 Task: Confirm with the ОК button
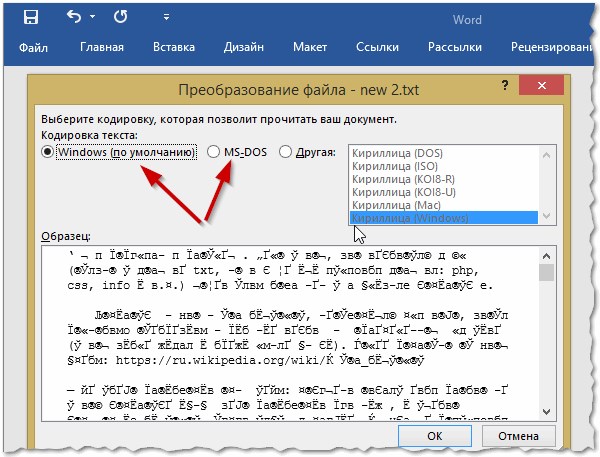(x=435, y=436)
